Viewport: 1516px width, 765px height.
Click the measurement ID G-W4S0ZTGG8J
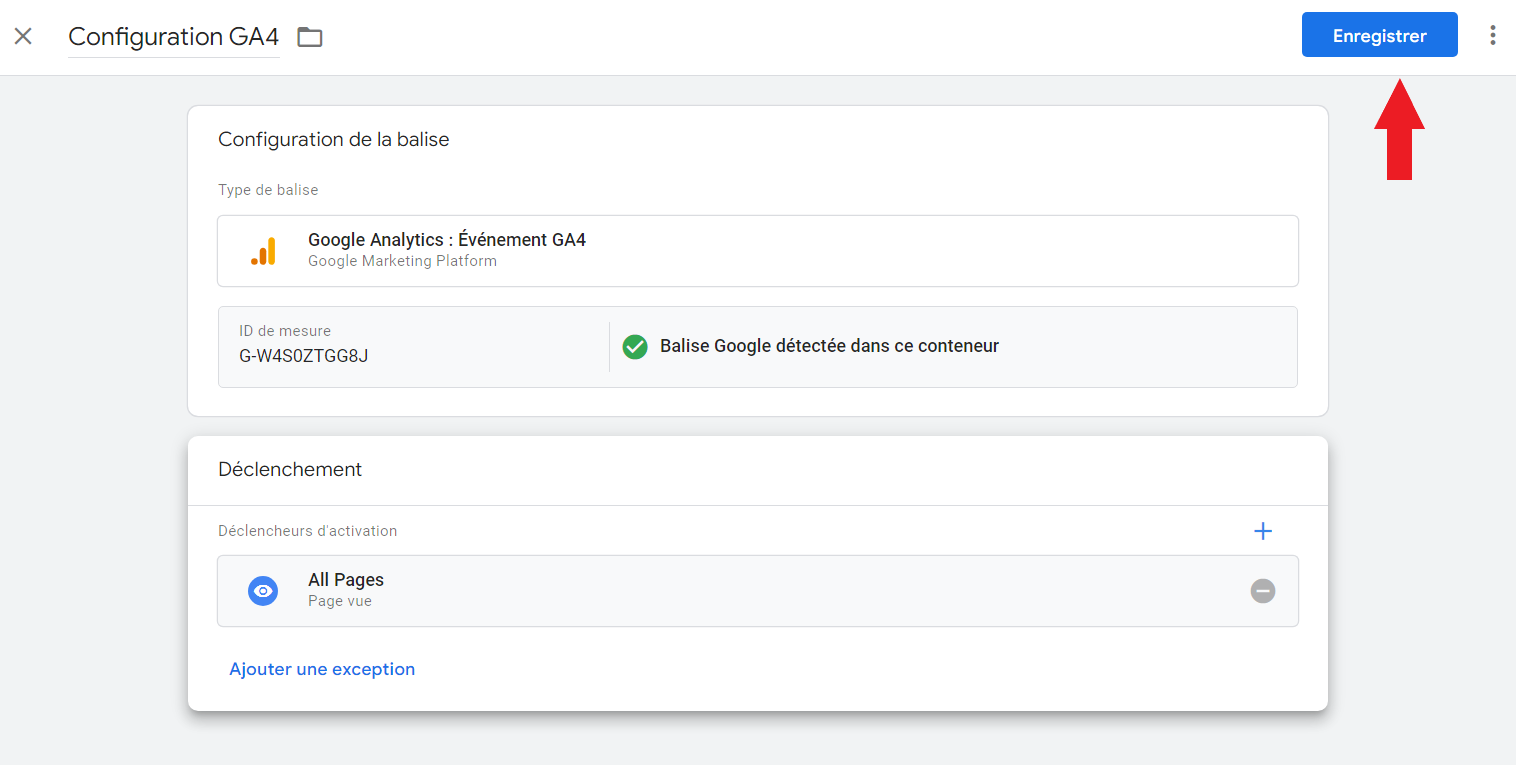click(x=303, y=356)
